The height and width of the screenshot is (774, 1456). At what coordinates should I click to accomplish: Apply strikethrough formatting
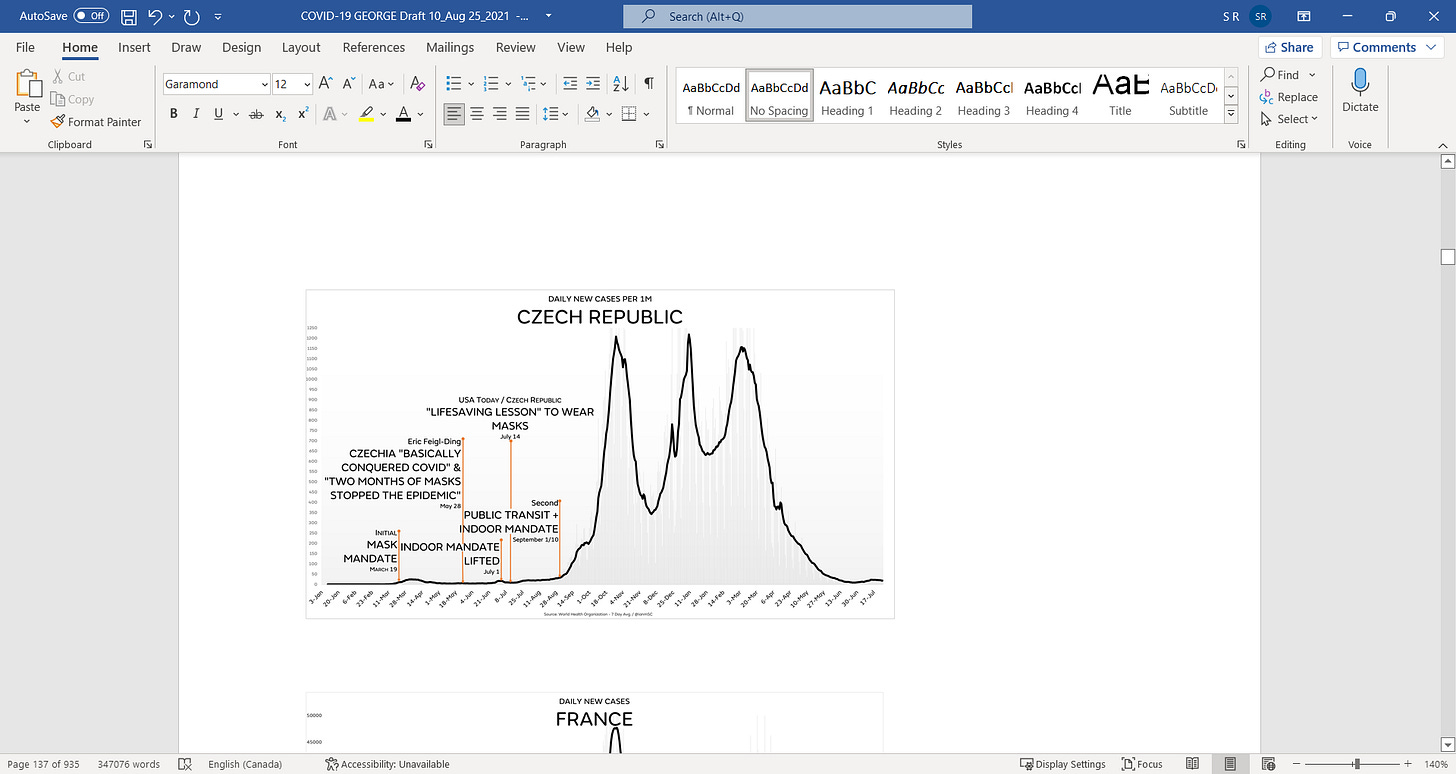256,114
